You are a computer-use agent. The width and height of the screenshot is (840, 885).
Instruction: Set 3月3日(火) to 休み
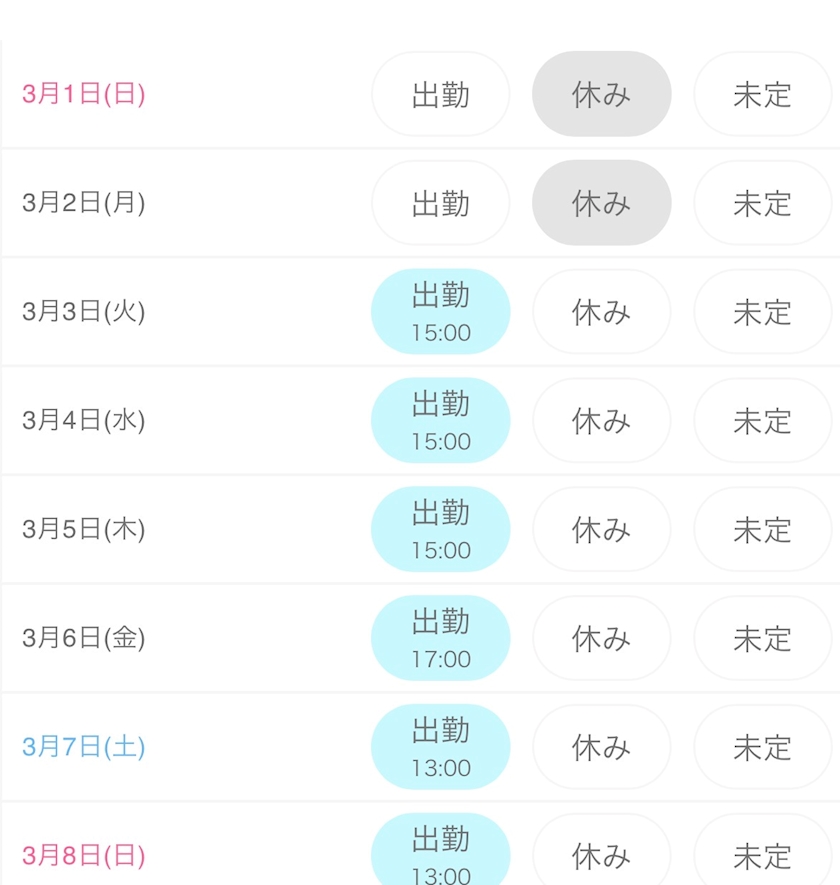point(601,312)
